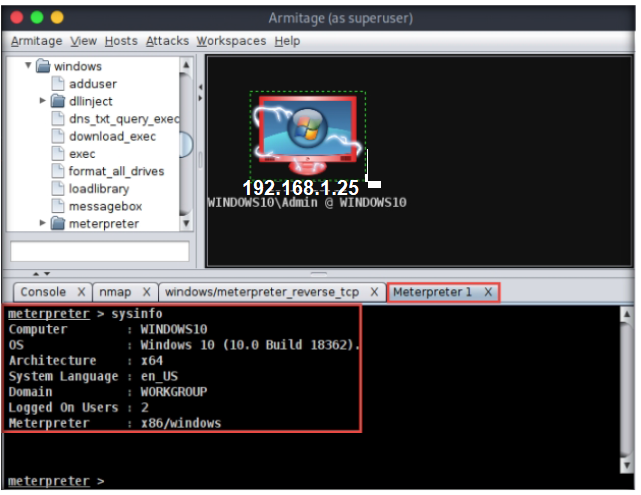Click the WINDOWS10\Admin @ WINDOWS10 label
The height and width of the screenshot is (495, 641).
click(x=307, y=202)
